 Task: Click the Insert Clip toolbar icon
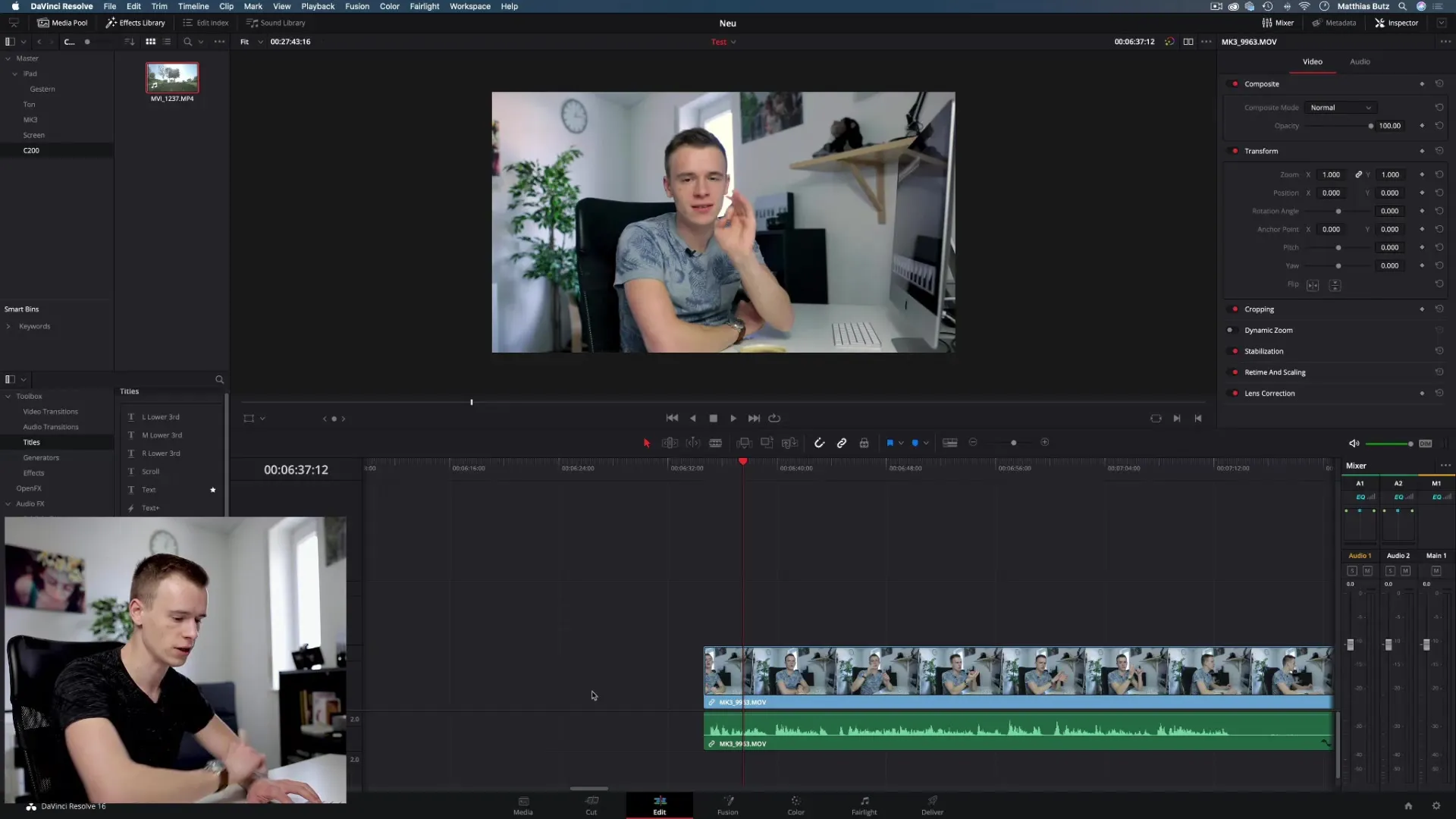click(x=744, y=443)
